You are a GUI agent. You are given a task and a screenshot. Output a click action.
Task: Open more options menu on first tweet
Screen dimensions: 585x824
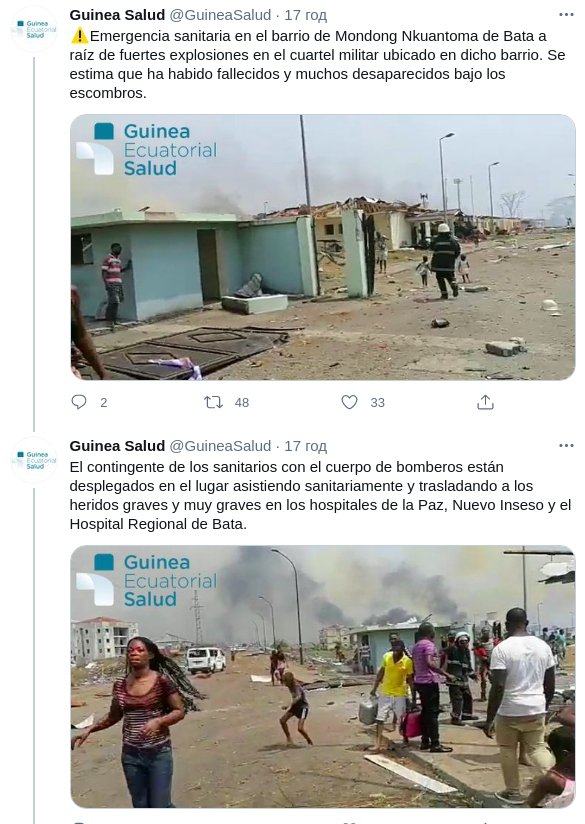tap(566, 15)
